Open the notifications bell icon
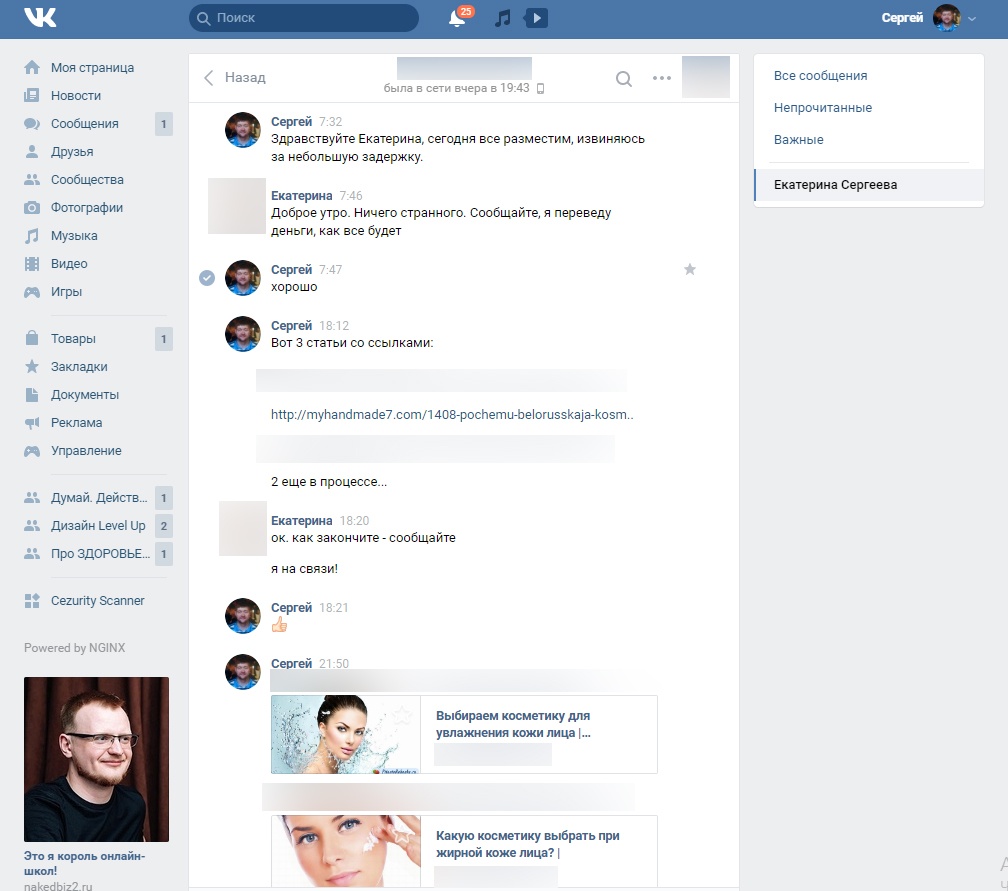The image size is (1008, 891). pos(457,18)
